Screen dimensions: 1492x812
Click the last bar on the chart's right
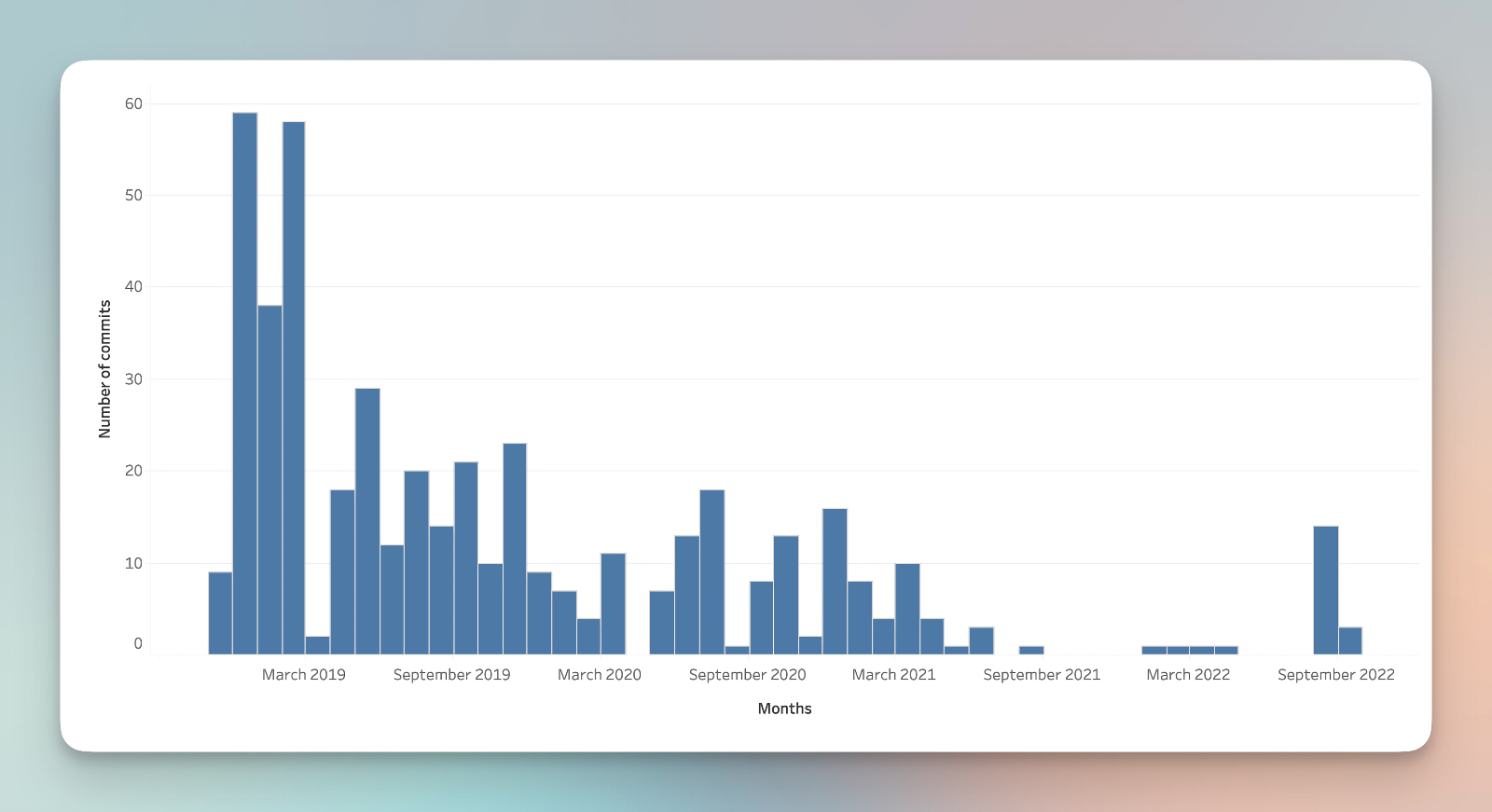click(1350, 640)
